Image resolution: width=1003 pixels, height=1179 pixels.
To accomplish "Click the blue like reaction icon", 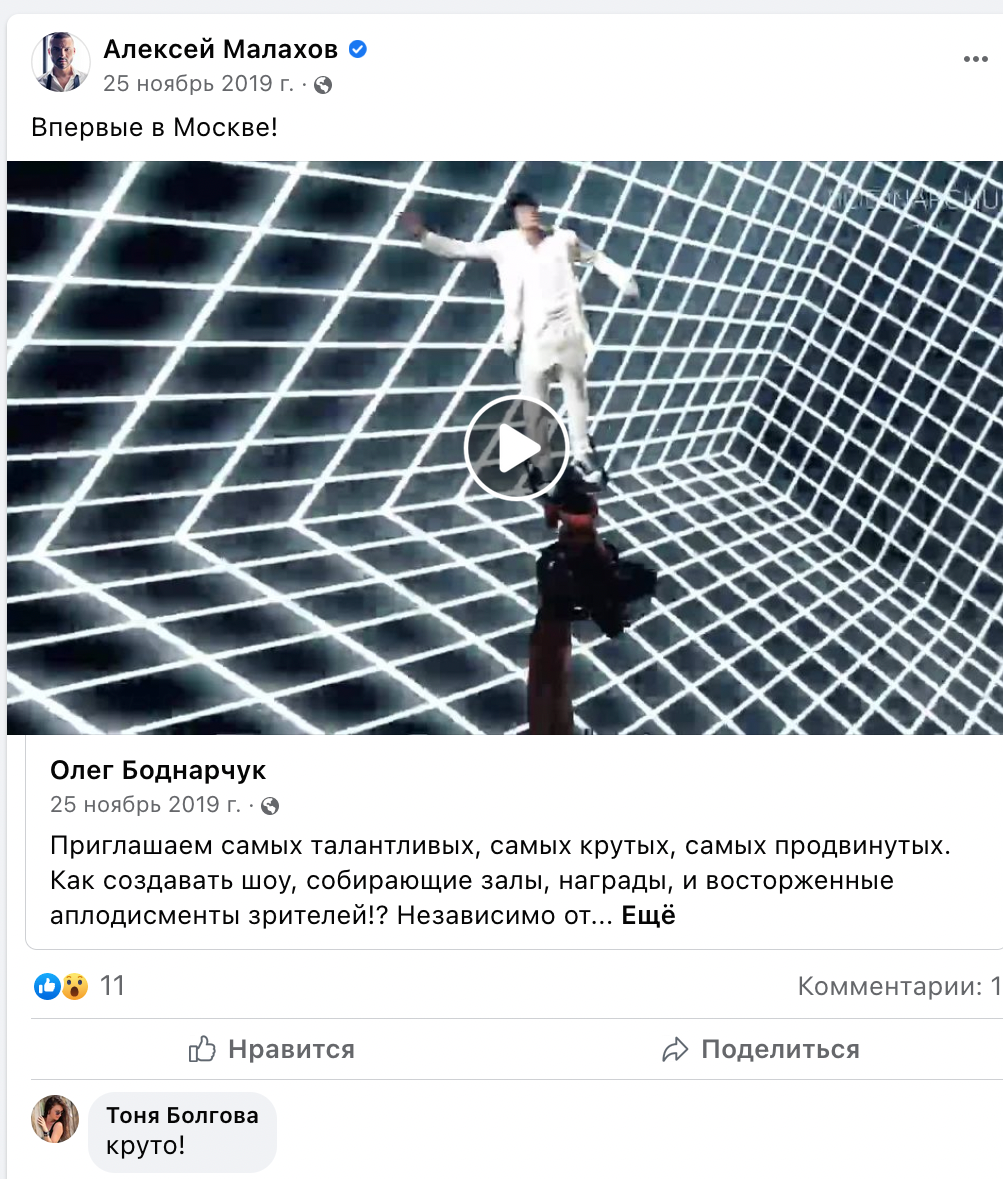I will tap(47, 986).
